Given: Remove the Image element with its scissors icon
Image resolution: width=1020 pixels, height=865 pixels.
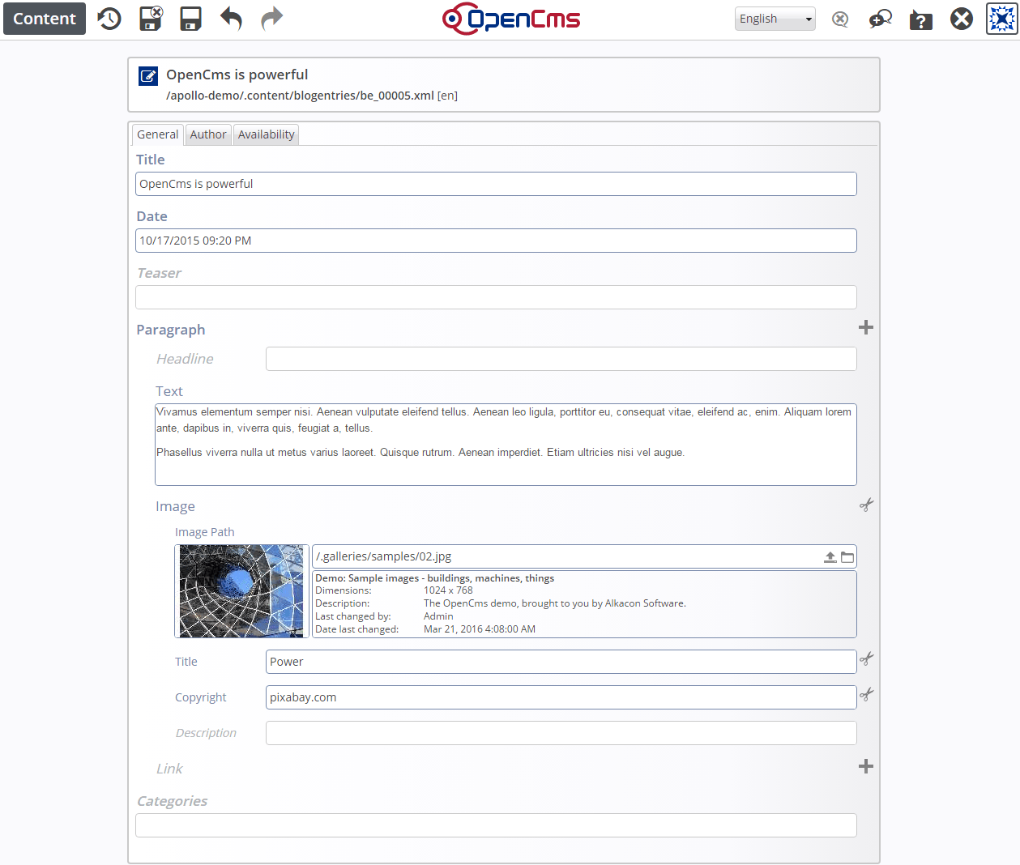Looking at the screenshot, I should click(x=866, y=504).
